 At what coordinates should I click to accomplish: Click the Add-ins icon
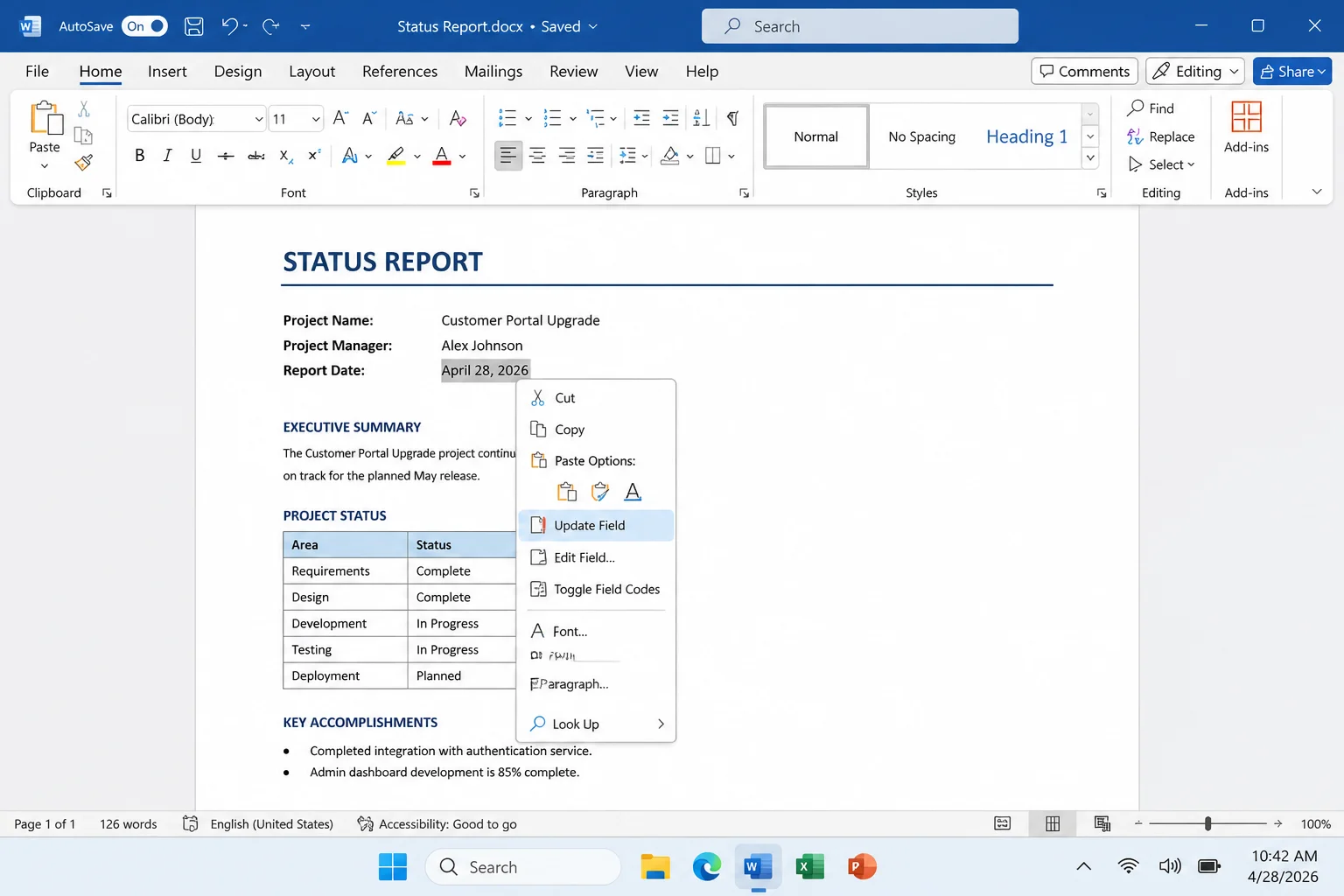click(1246, 117)
